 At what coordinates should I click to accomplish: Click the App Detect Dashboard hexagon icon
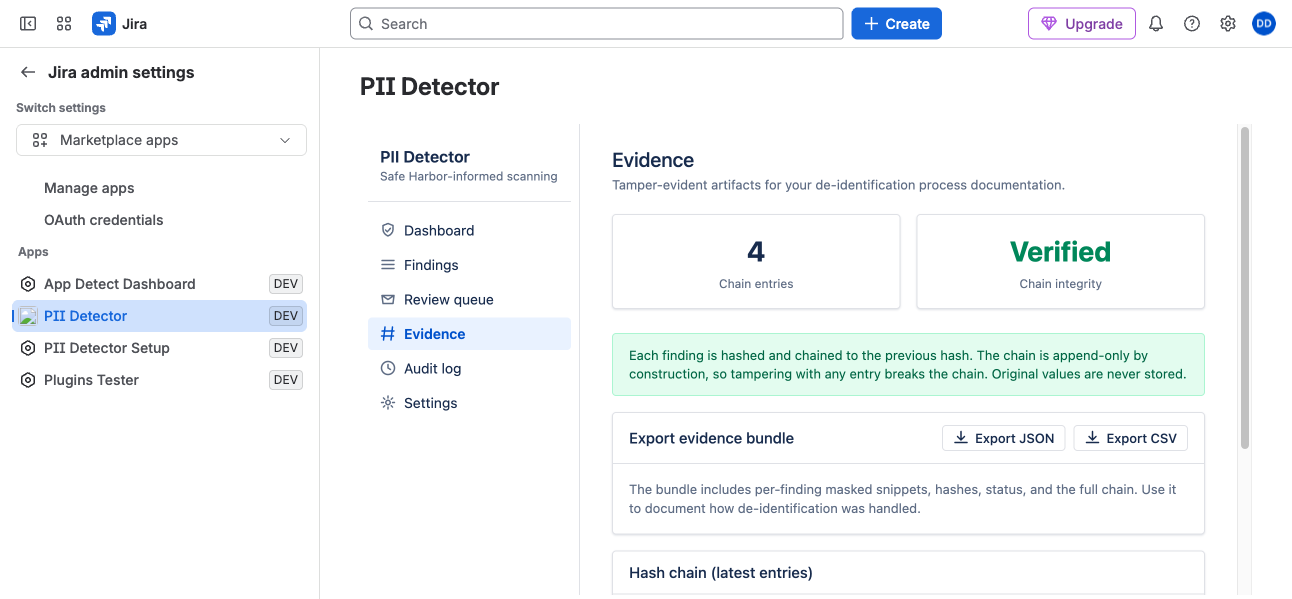click(x=28, y=284)
